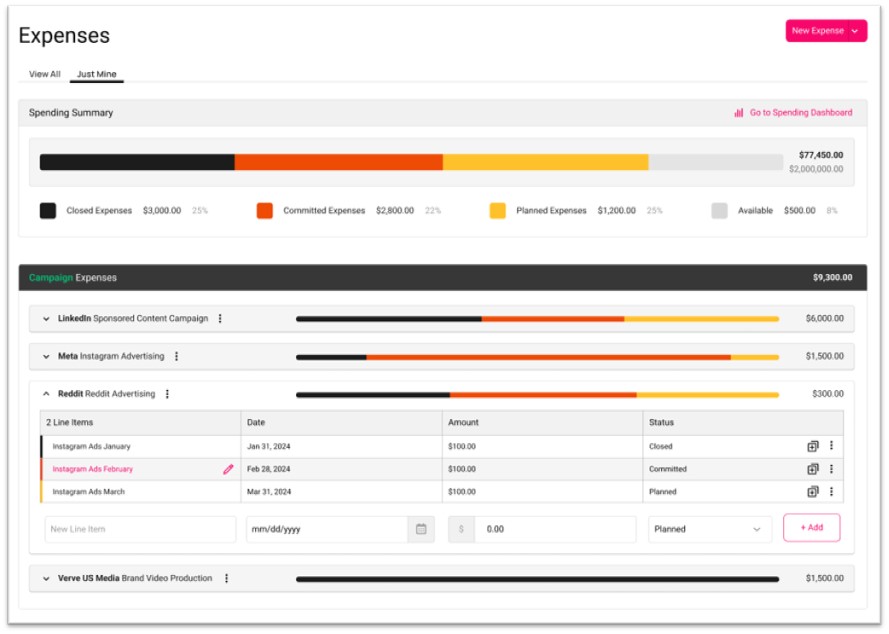Open the New Expense dropdown button
Image resolution: width=889 pixels, height=634 pixels.
[x=825, y=31]
